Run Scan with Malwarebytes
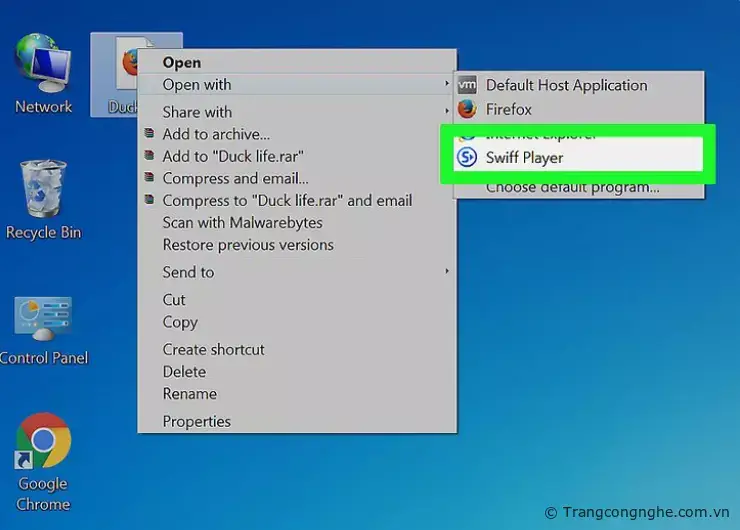740x530 pixels. coord(242,222)
